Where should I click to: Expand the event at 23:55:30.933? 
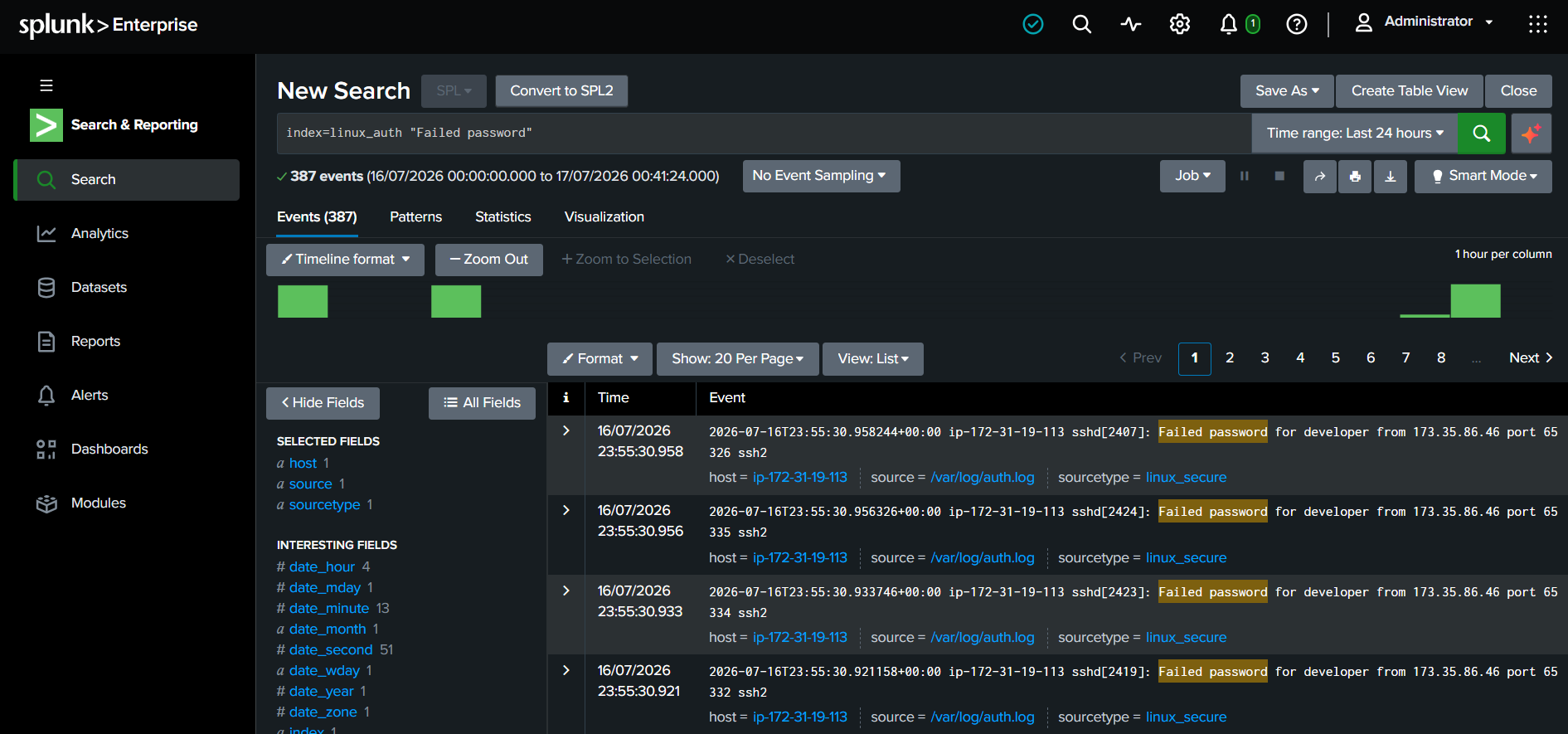point(566,591)
